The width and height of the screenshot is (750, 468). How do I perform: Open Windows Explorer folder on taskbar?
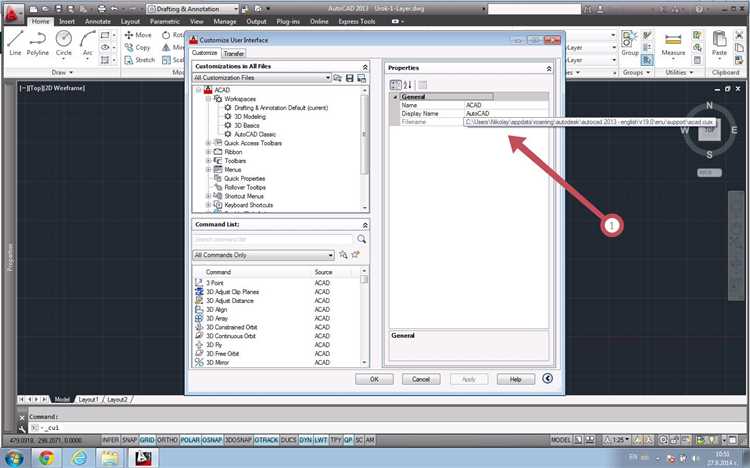click(110, 458)
